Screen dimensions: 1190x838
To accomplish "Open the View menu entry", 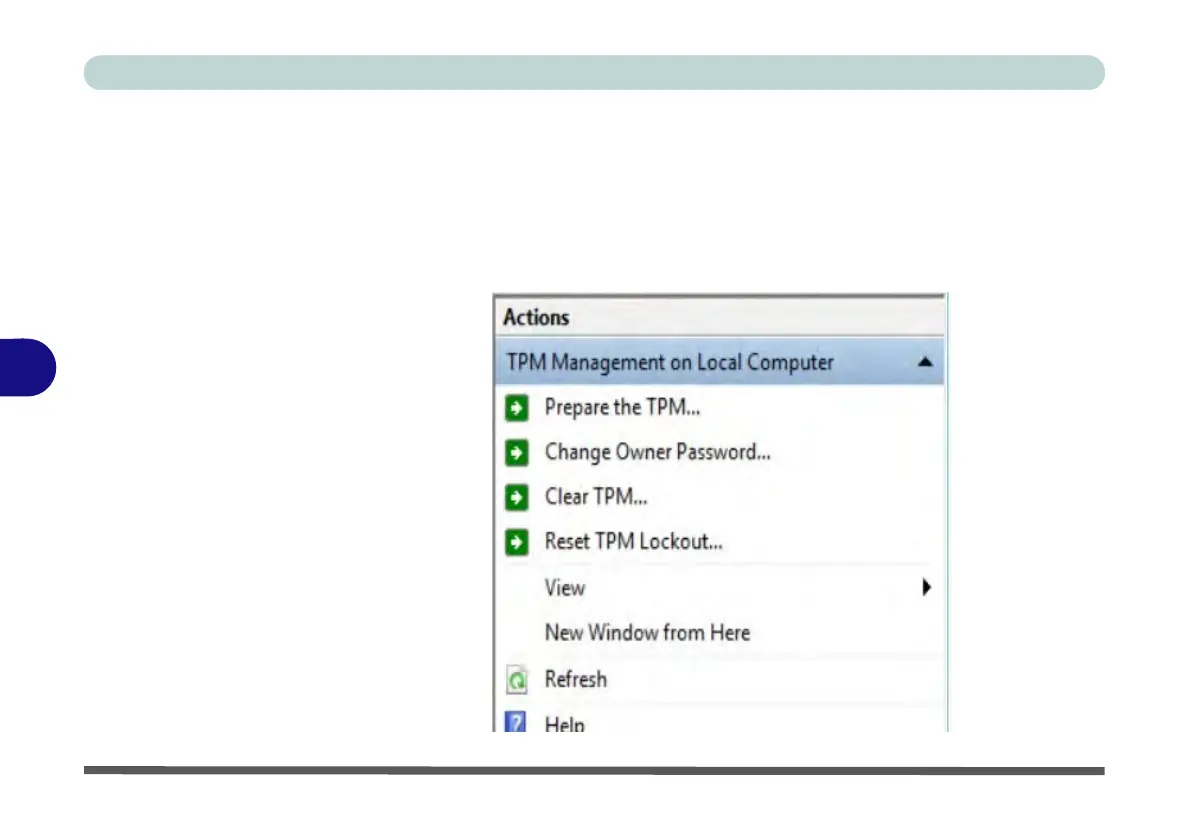I will click(x=565, y=588).
